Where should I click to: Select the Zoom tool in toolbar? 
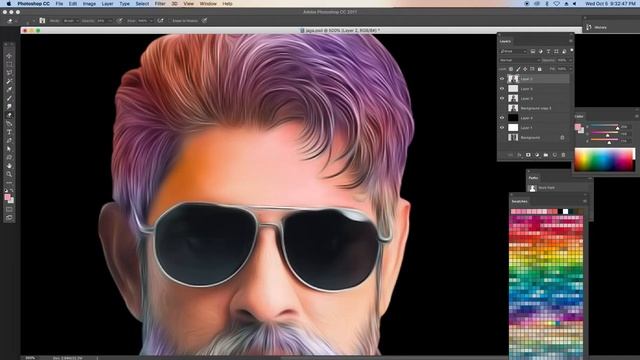click(9, 174)
